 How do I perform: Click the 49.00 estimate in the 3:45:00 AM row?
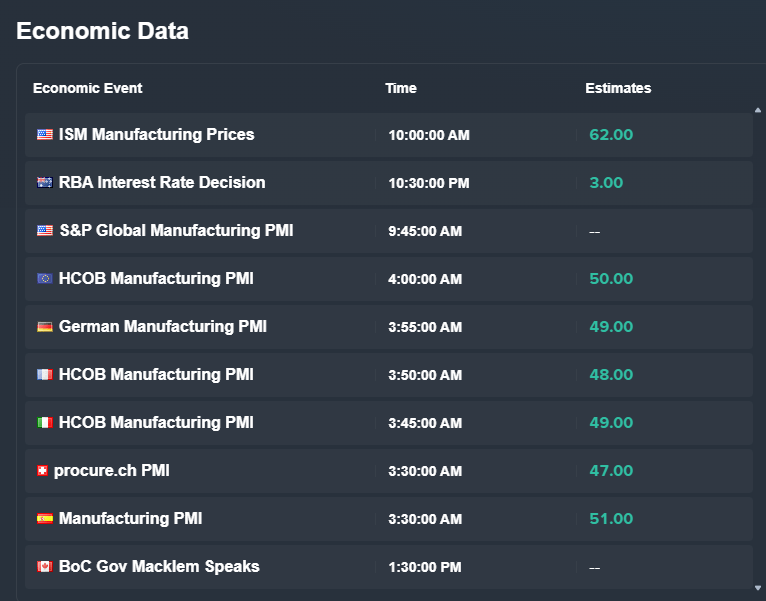click(x=611, y=422)
